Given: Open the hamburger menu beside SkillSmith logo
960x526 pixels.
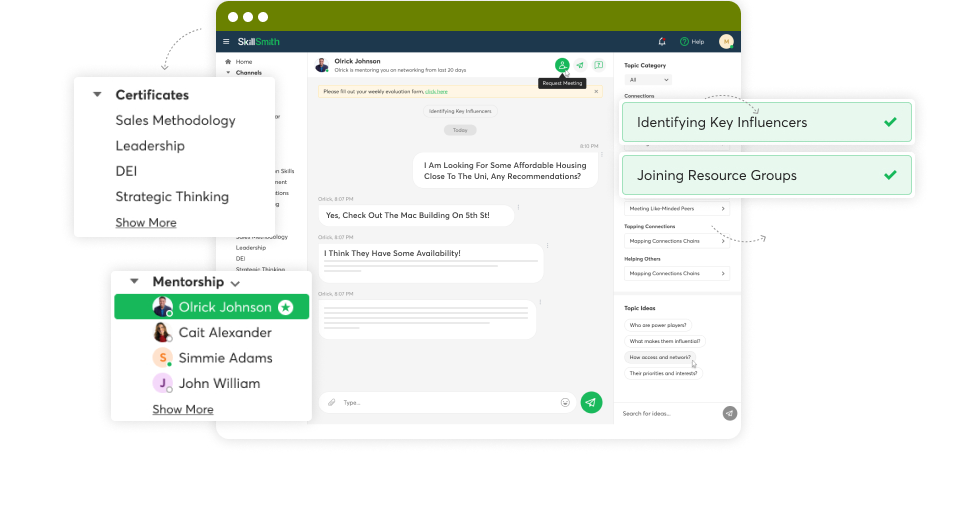Looking at the screenshot, I should (x=226, y=42).
